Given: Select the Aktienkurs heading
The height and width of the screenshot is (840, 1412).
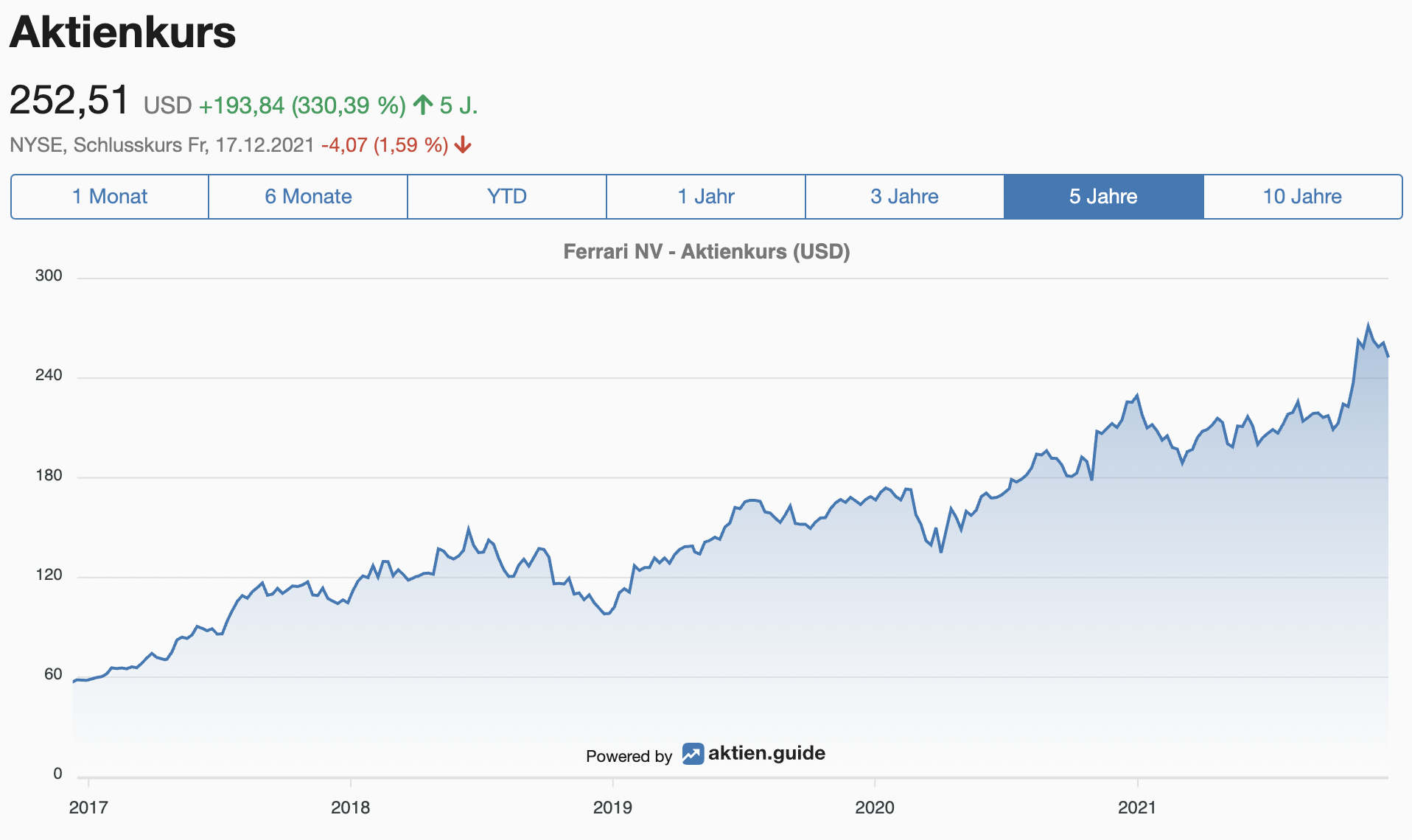Looking at the screenshot, I should (x=122, y=32).
